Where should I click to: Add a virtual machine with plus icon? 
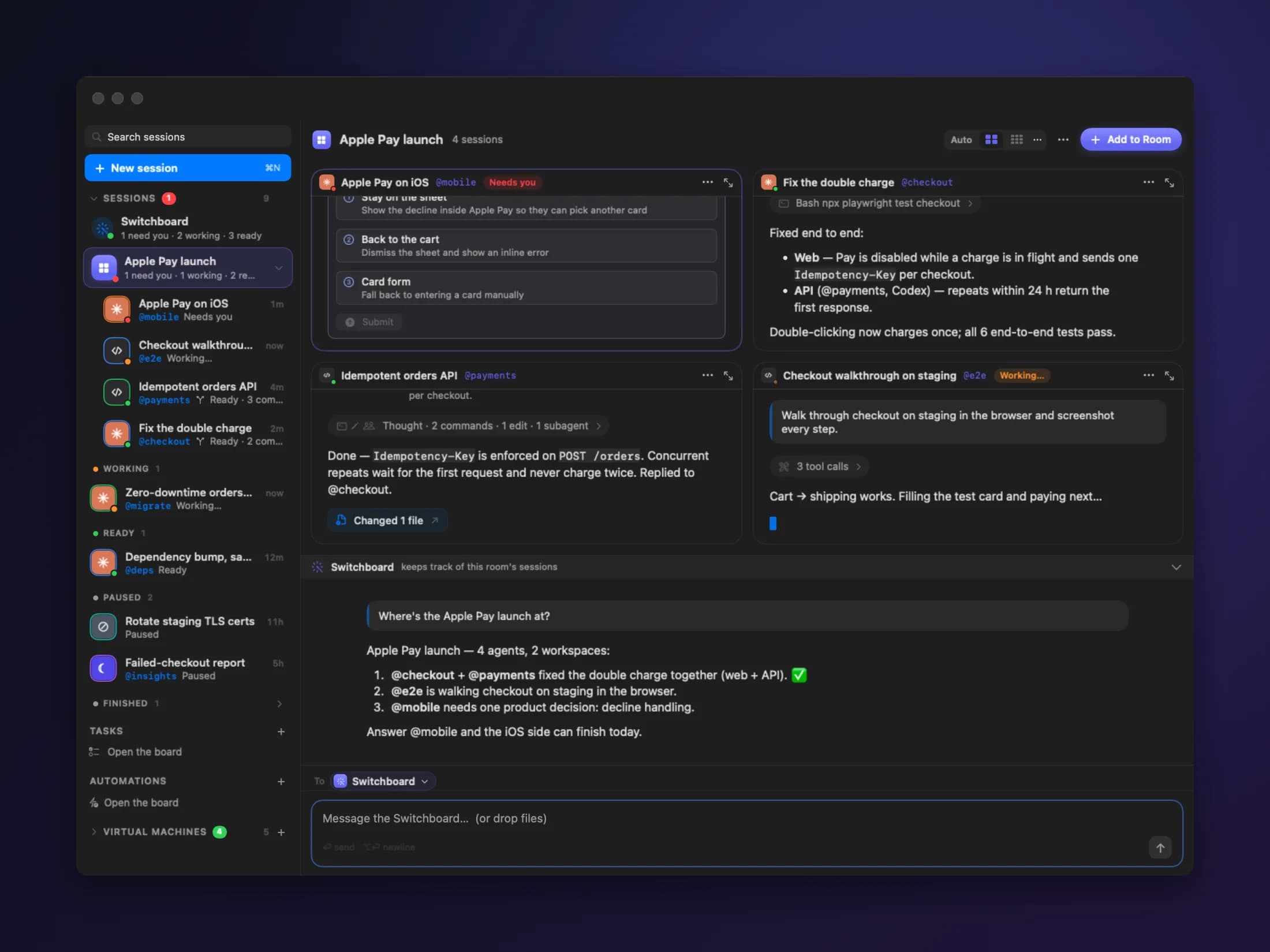(x=281, y=832)
